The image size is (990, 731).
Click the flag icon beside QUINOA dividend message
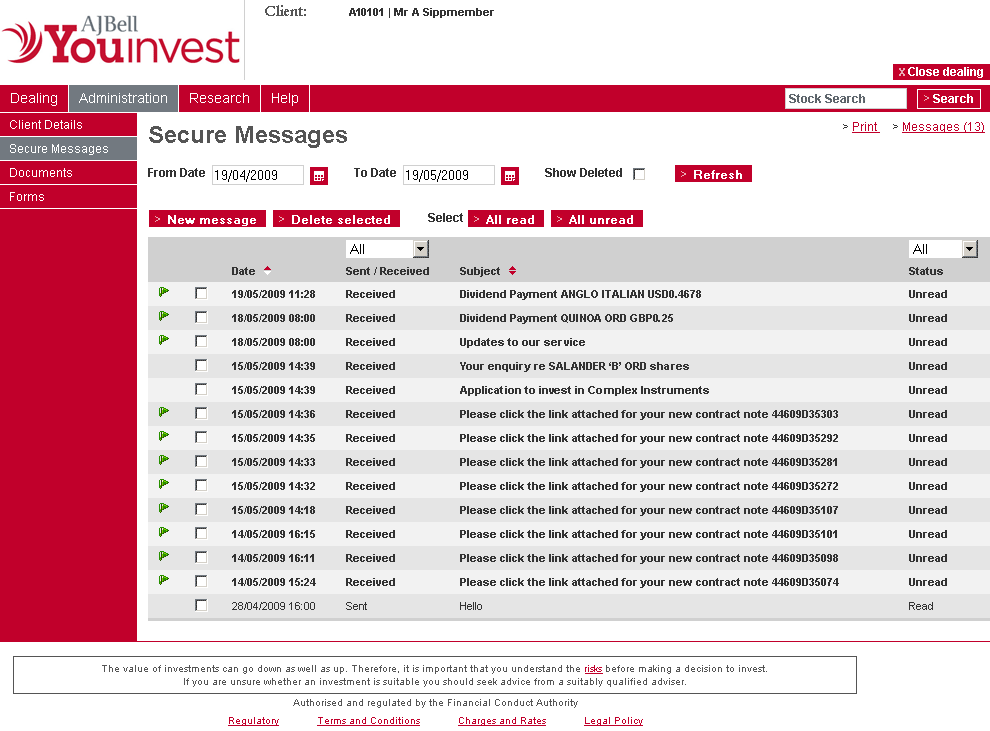coord(164,316)
